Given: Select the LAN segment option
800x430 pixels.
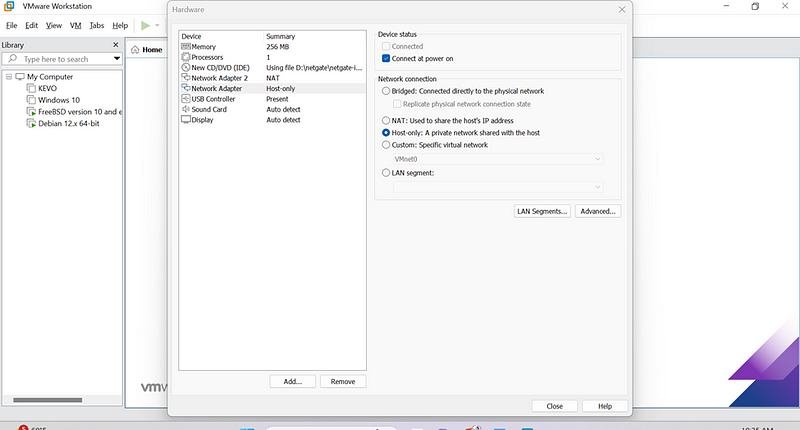Looking at the screenshot, I should coord(386,173).
